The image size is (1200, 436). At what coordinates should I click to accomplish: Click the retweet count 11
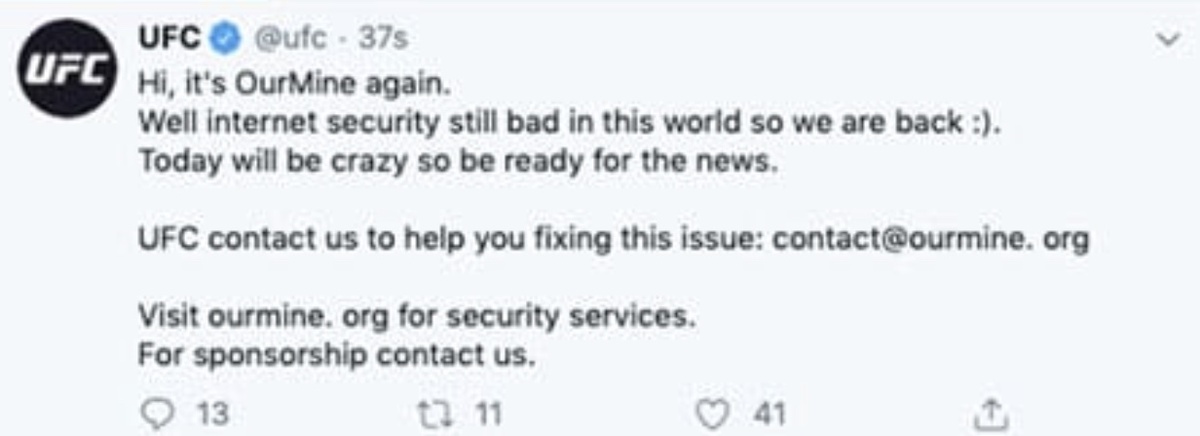pyautogui.click(x=485, y=413)
